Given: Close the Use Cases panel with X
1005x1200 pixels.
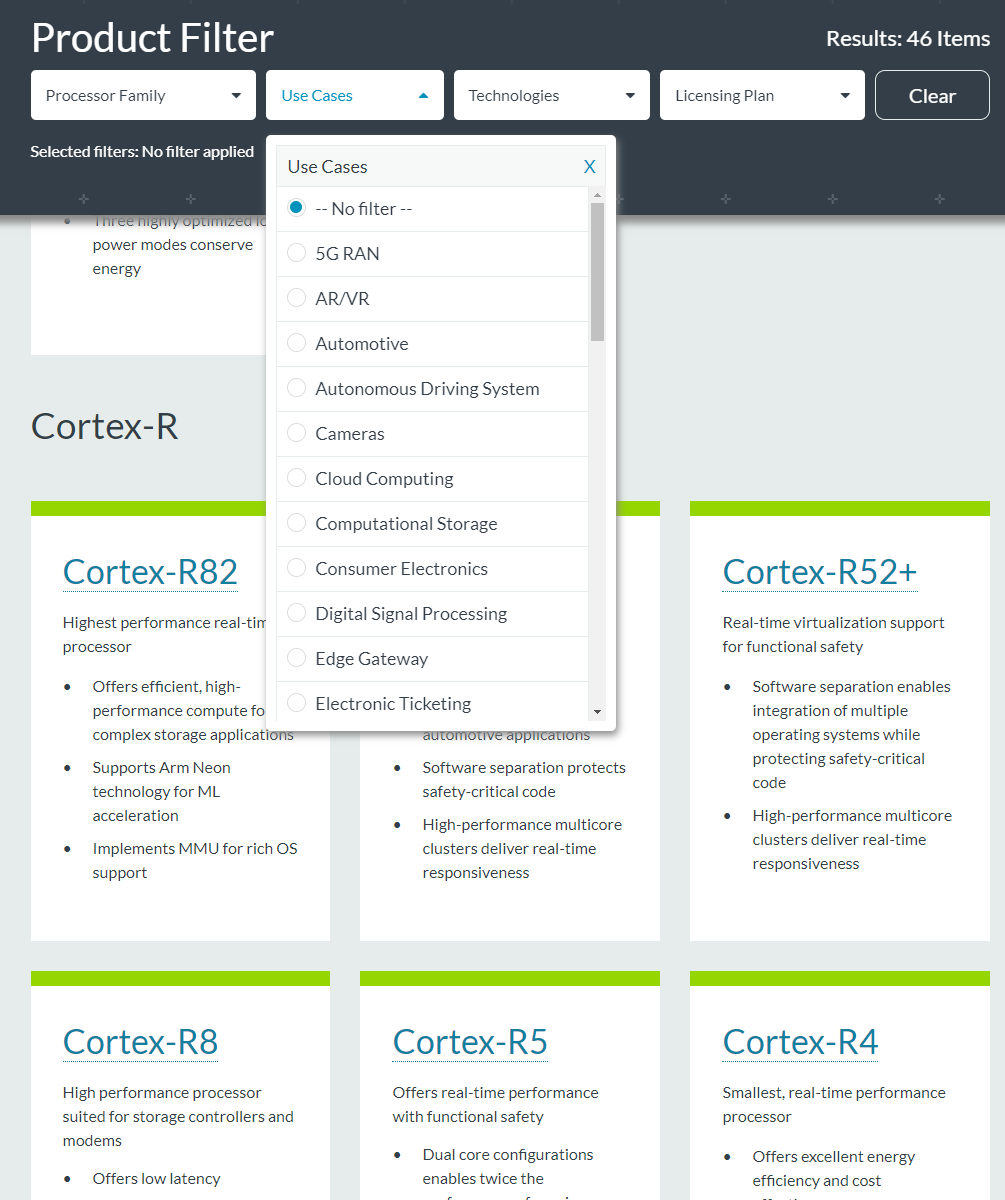Looking at the screenshot, I should click(590, 167).
